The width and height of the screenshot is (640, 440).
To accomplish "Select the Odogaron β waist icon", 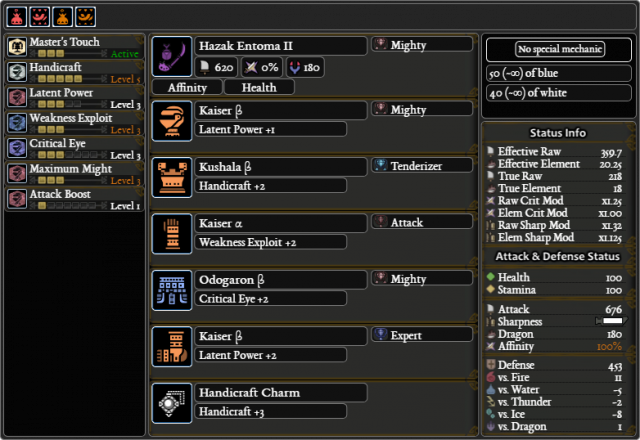I will pos(172,290).
